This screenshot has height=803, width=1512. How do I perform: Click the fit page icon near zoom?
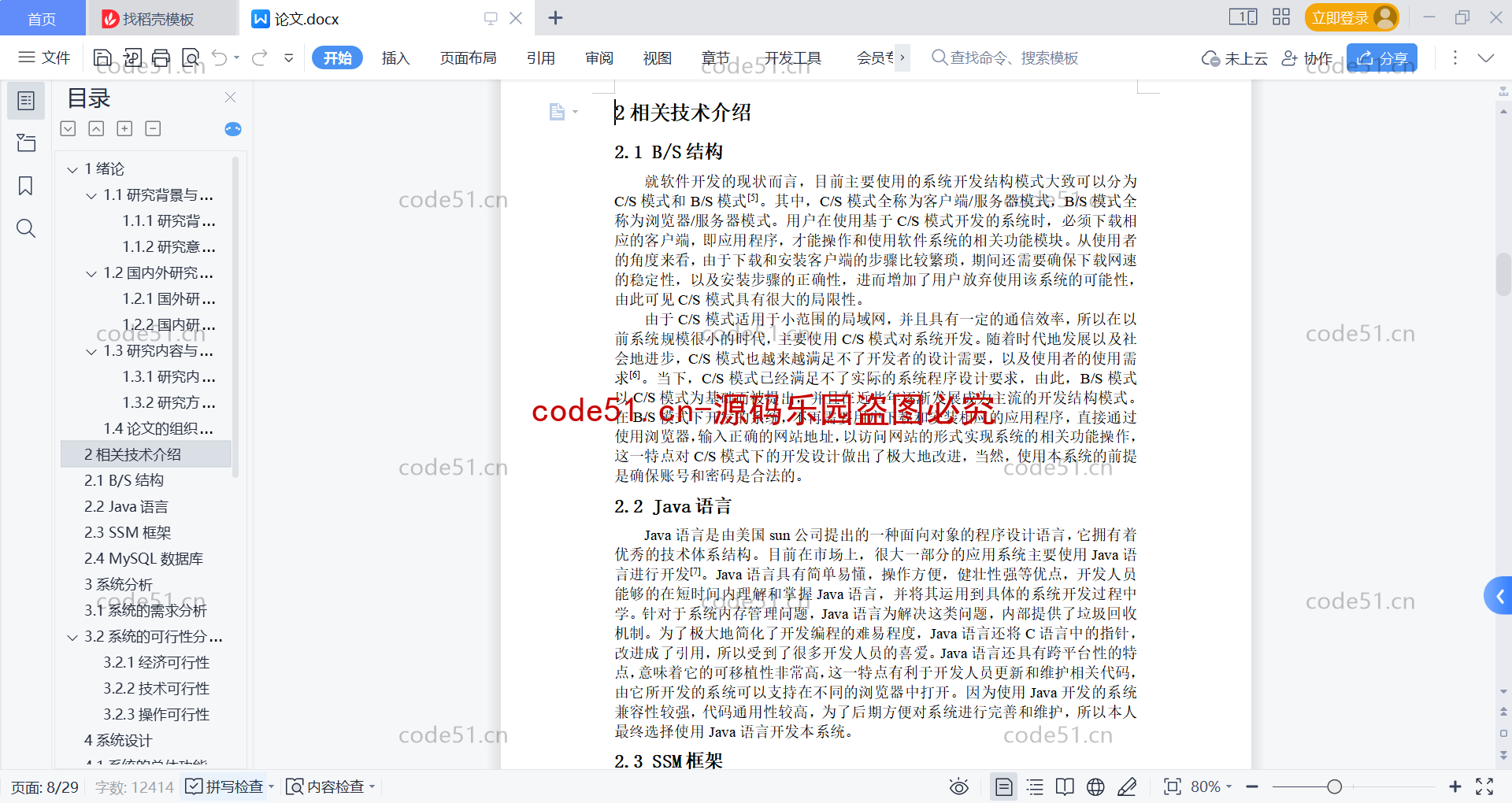tap(1173, 786)
